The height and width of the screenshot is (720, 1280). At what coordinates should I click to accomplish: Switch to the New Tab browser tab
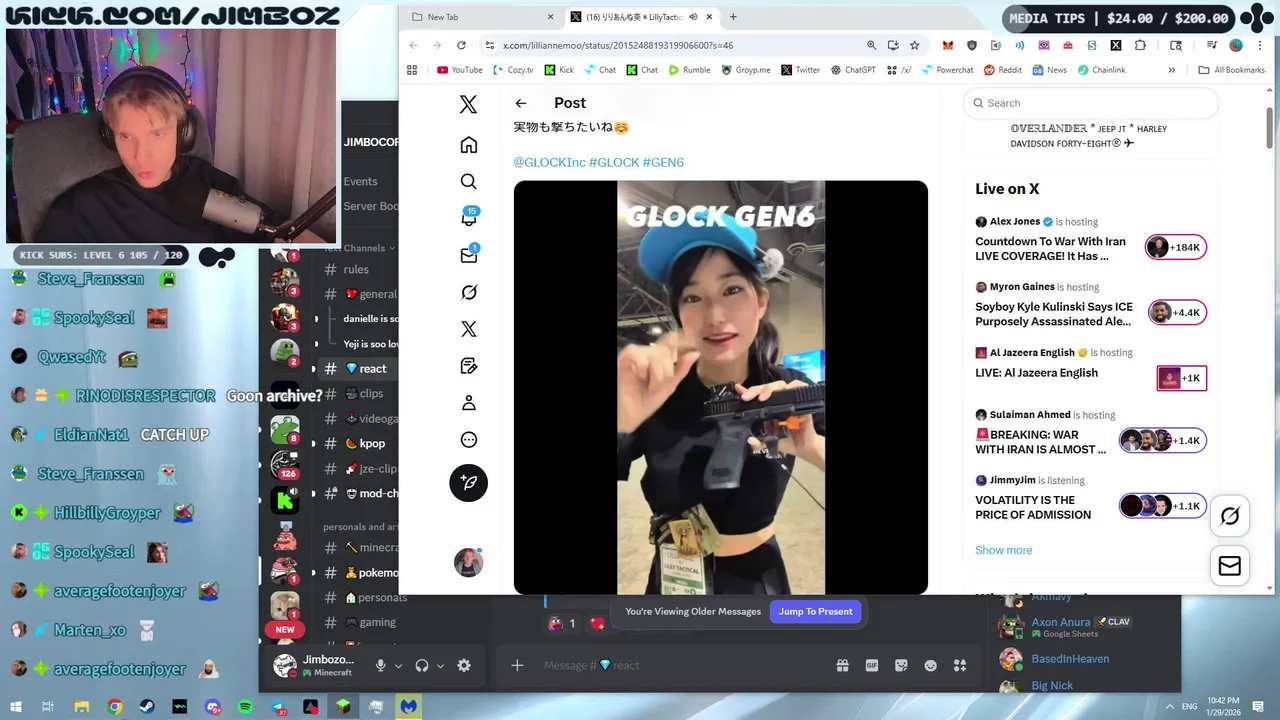tap(481, 17)
